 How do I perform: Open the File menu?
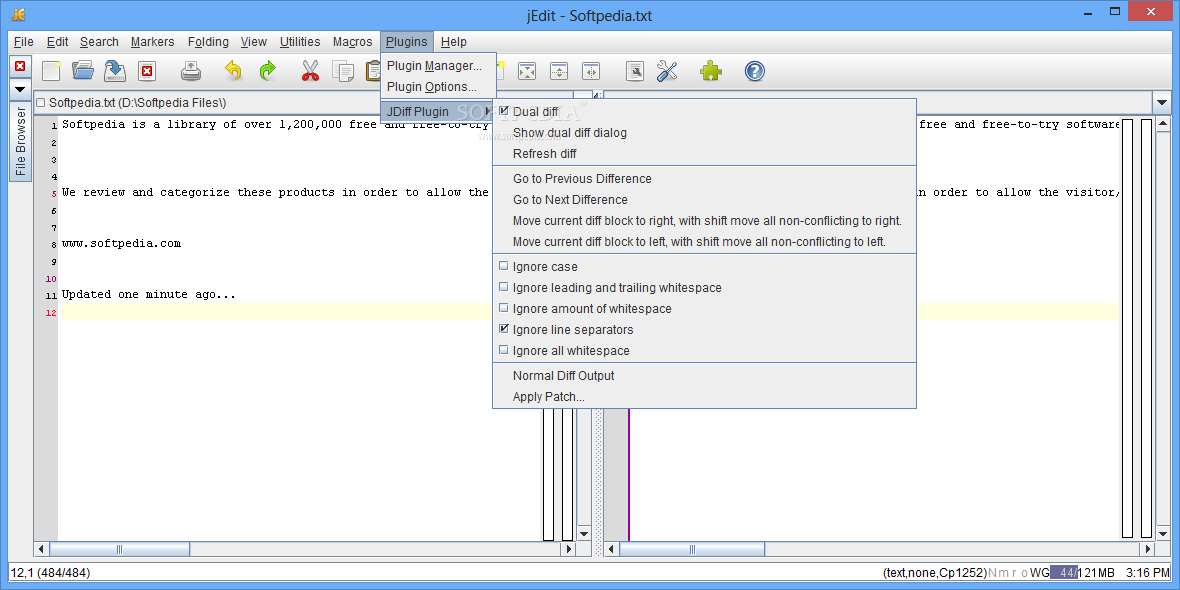click(x=23, y=42)
